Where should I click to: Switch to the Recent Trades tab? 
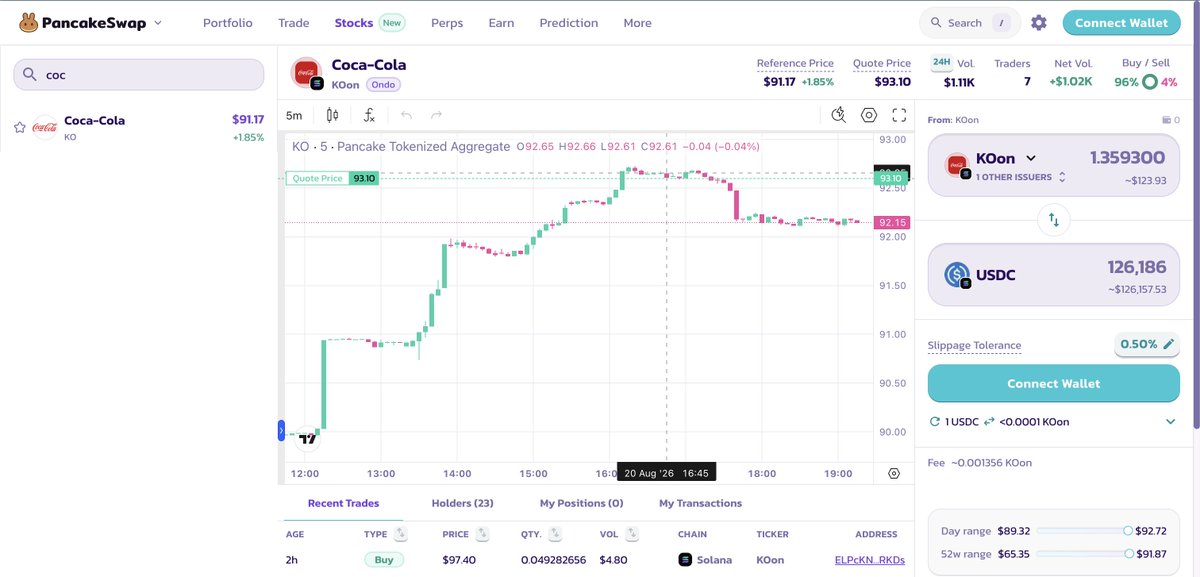click(x=343, y=503)
